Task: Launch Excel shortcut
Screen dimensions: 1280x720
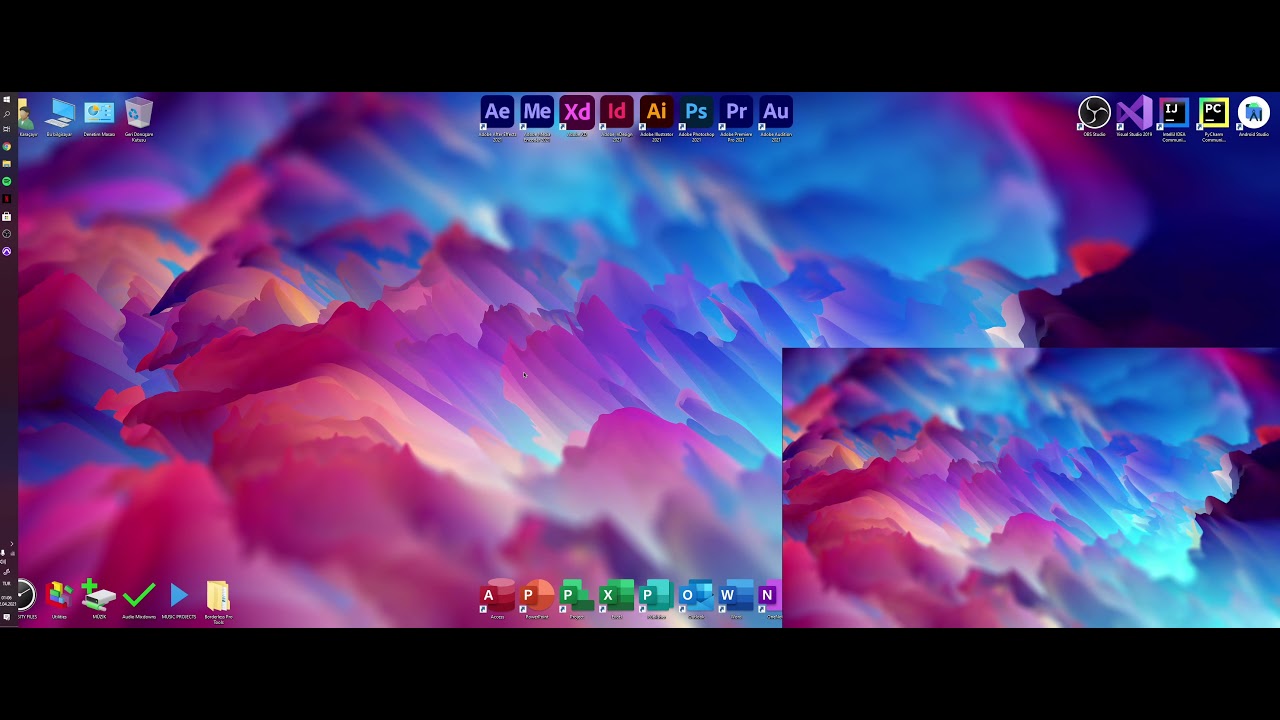Action: click(x=617, y=599)
